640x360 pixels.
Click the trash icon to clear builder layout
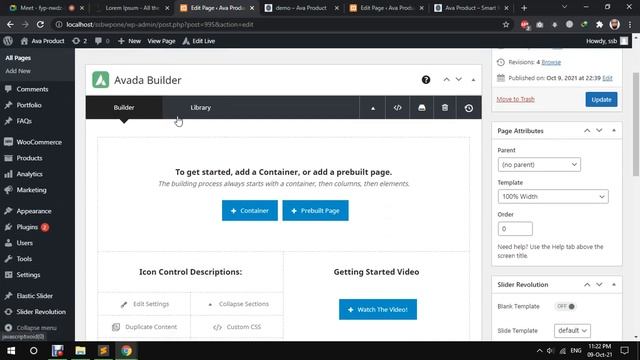[x=445, y=108]
